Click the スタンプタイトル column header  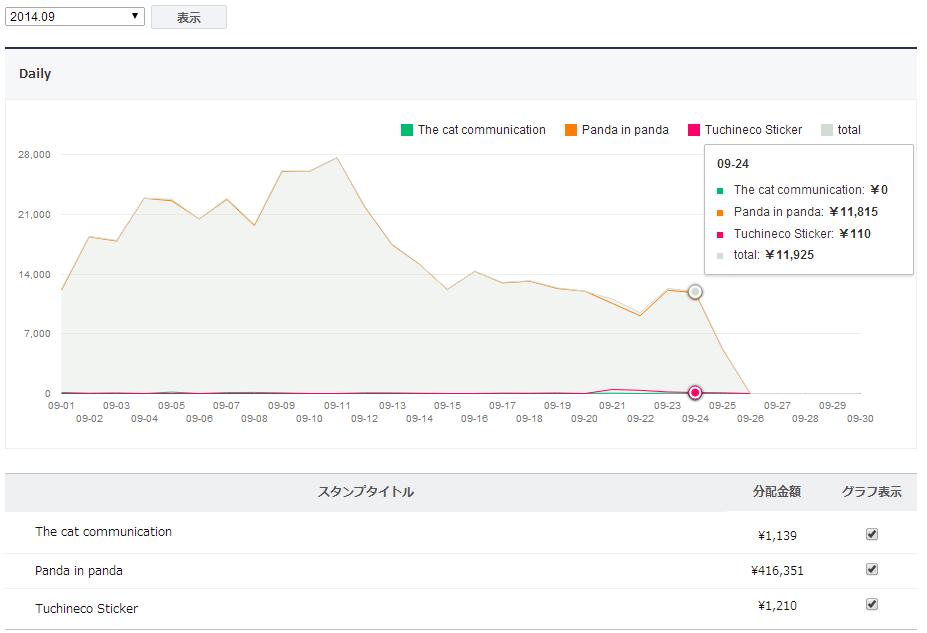pyautogui.click(x=365, y=492)
